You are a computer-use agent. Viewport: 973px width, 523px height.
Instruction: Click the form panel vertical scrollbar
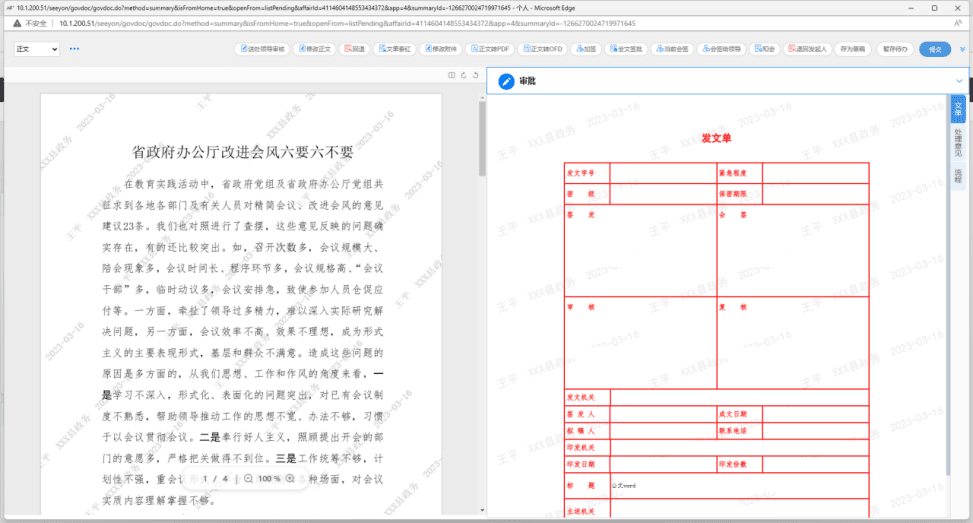948,285
